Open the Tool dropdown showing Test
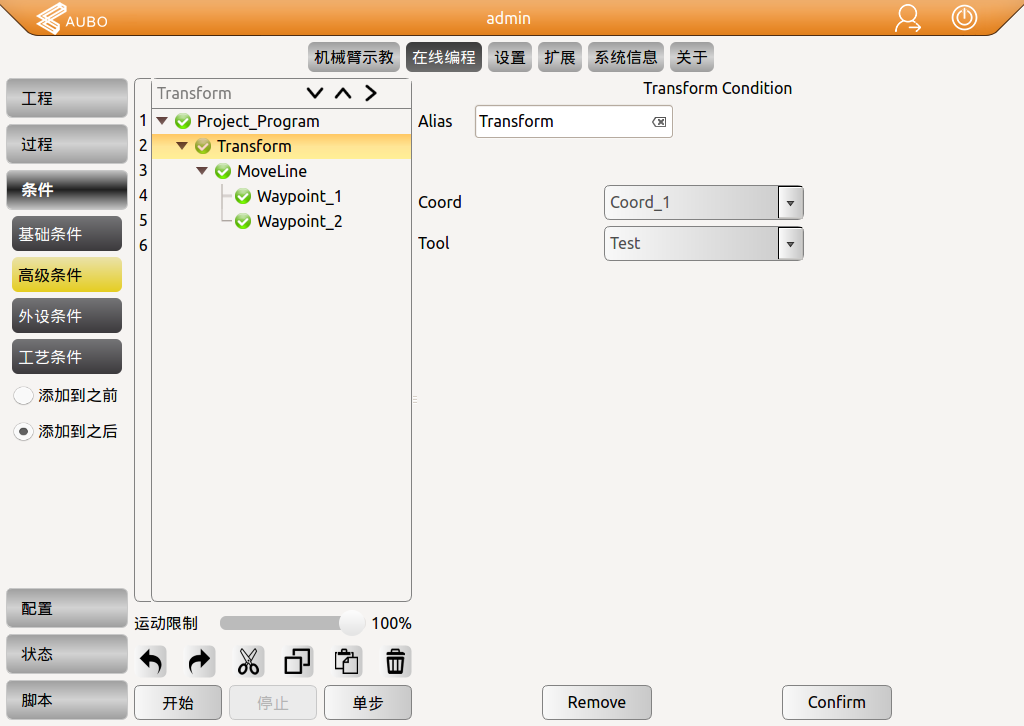 790,243
